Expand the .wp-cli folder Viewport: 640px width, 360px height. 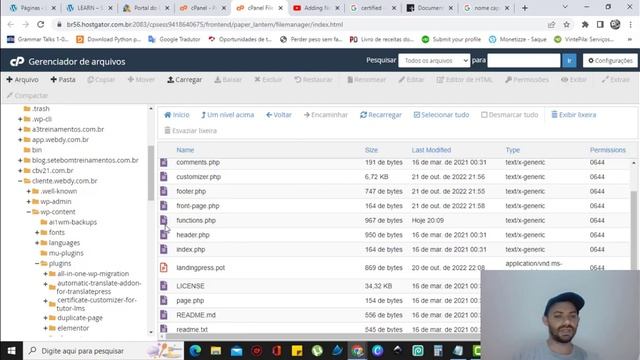point(20,119)
